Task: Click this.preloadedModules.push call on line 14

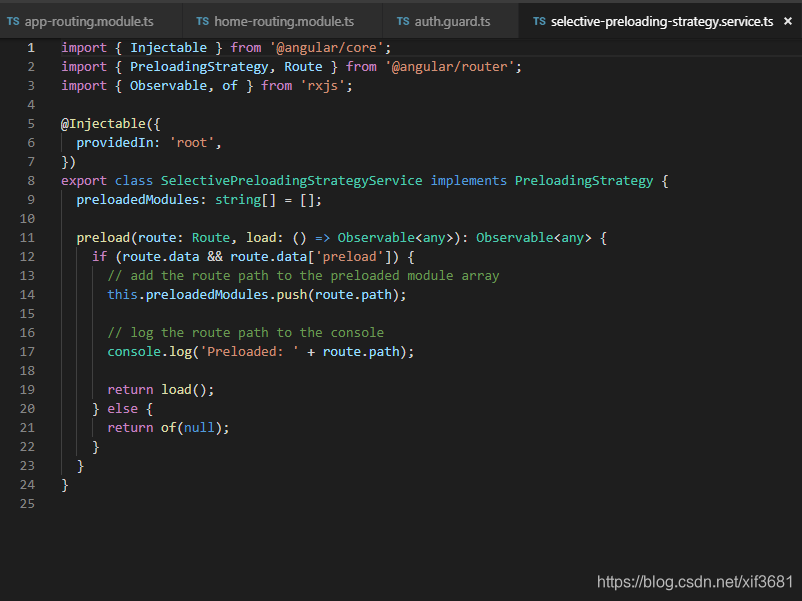Action: click(257, 294)
